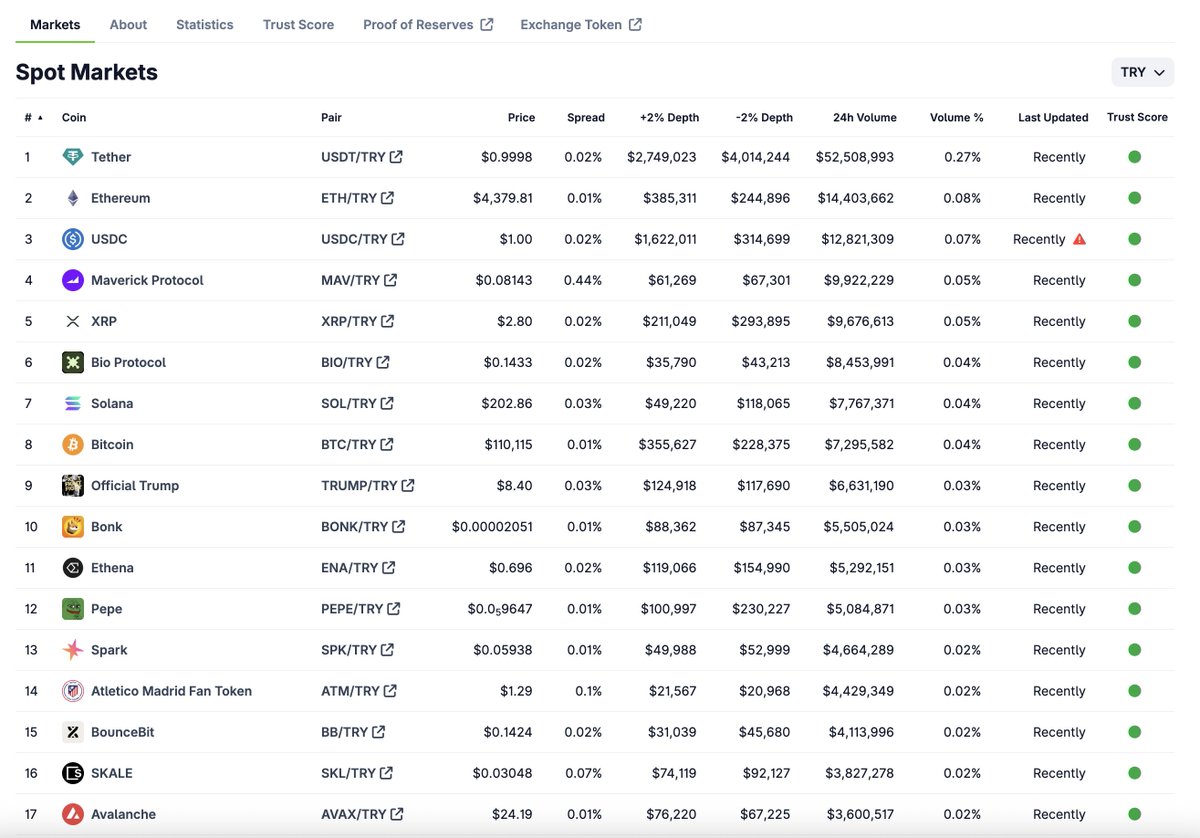Click the Bitcoin coin logo
Viewport: 1200px width, 838px height.
tap(73, 444)
